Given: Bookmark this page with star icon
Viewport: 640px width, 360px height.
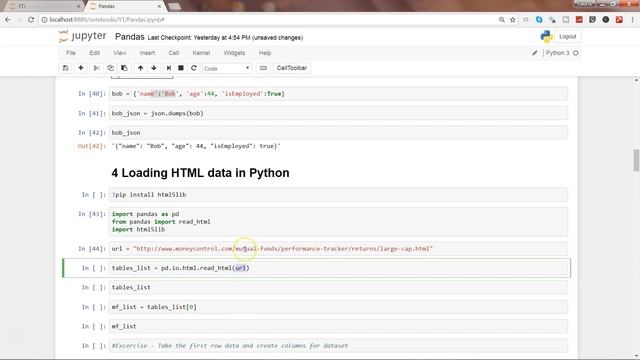Looking at the screenshot, I should click(513, 20).
